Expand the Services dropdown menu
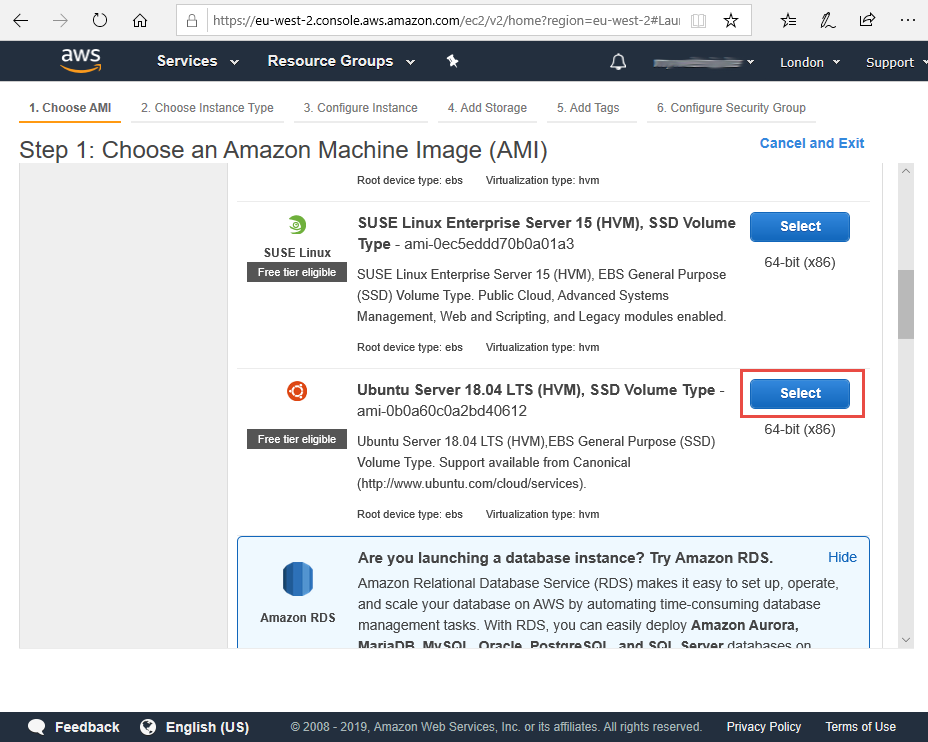This screenshot has height=742, width=928. tap(198, 61)
